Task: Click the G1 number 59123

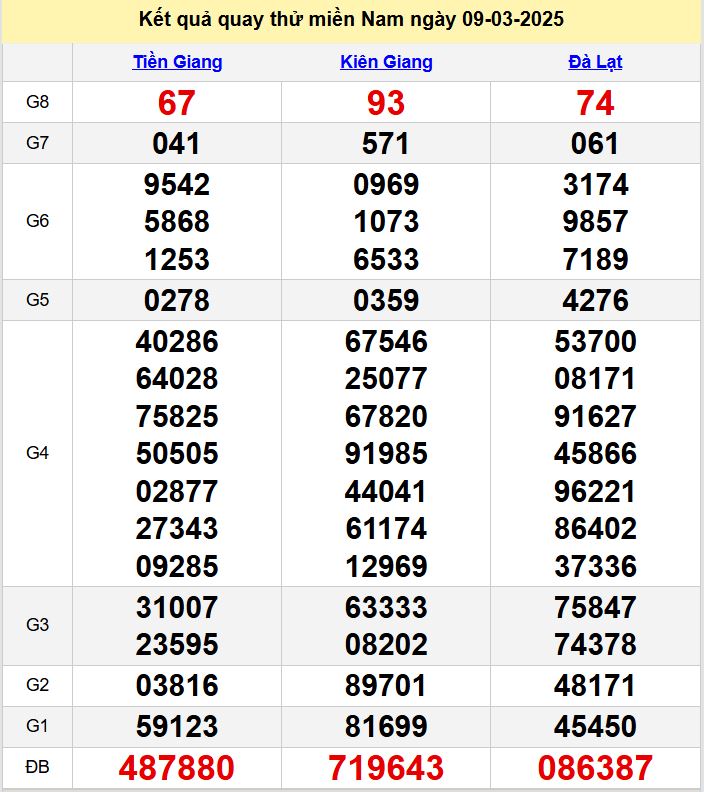Action: click(x=177, y=726)
